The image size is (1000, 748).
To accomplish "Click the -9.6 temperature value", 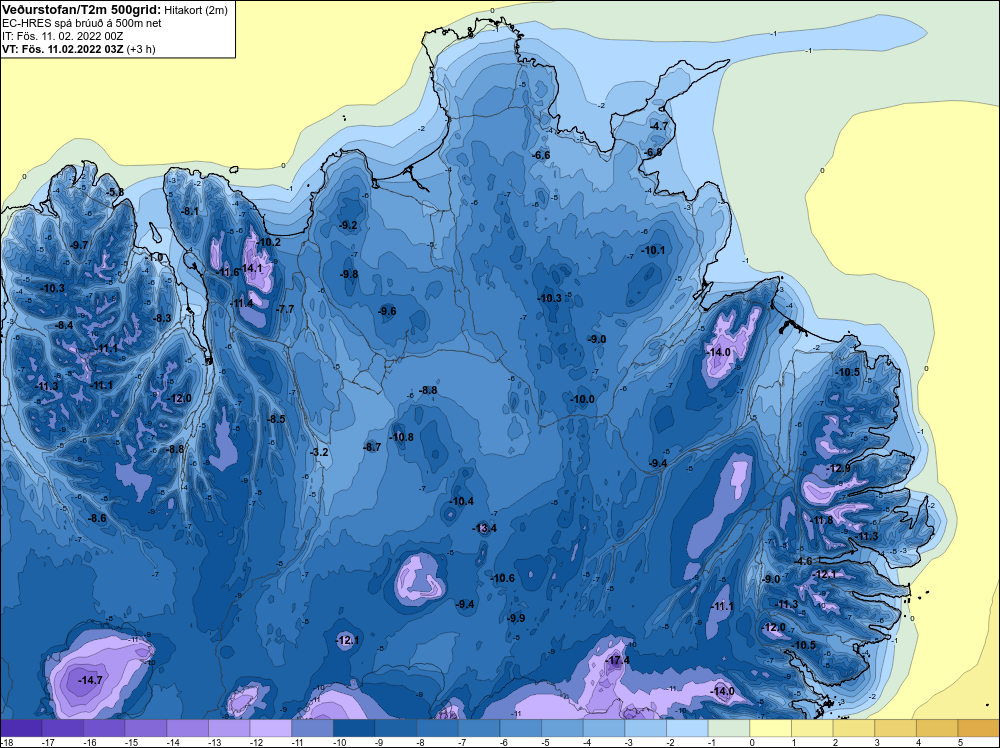I will tap(387, 311).
